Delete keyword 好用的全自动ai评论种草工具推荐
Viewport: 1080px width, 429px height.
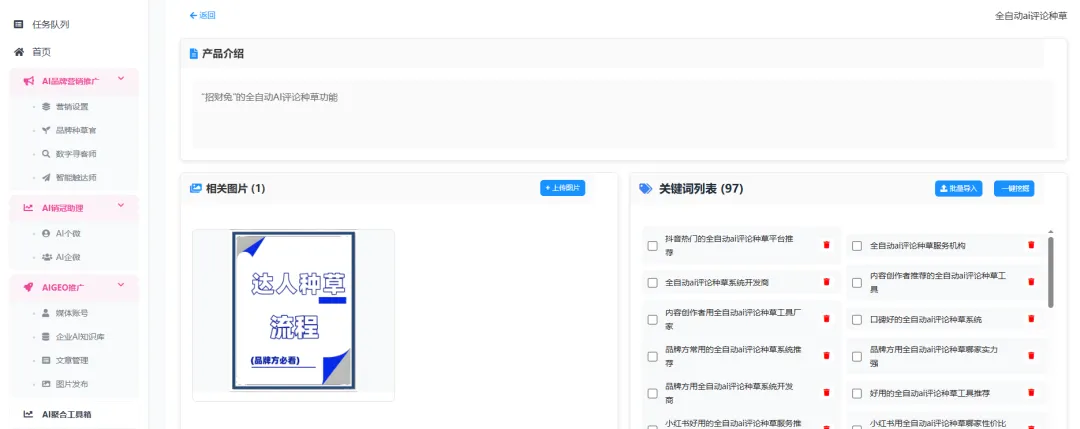(x=1031, y=393)
